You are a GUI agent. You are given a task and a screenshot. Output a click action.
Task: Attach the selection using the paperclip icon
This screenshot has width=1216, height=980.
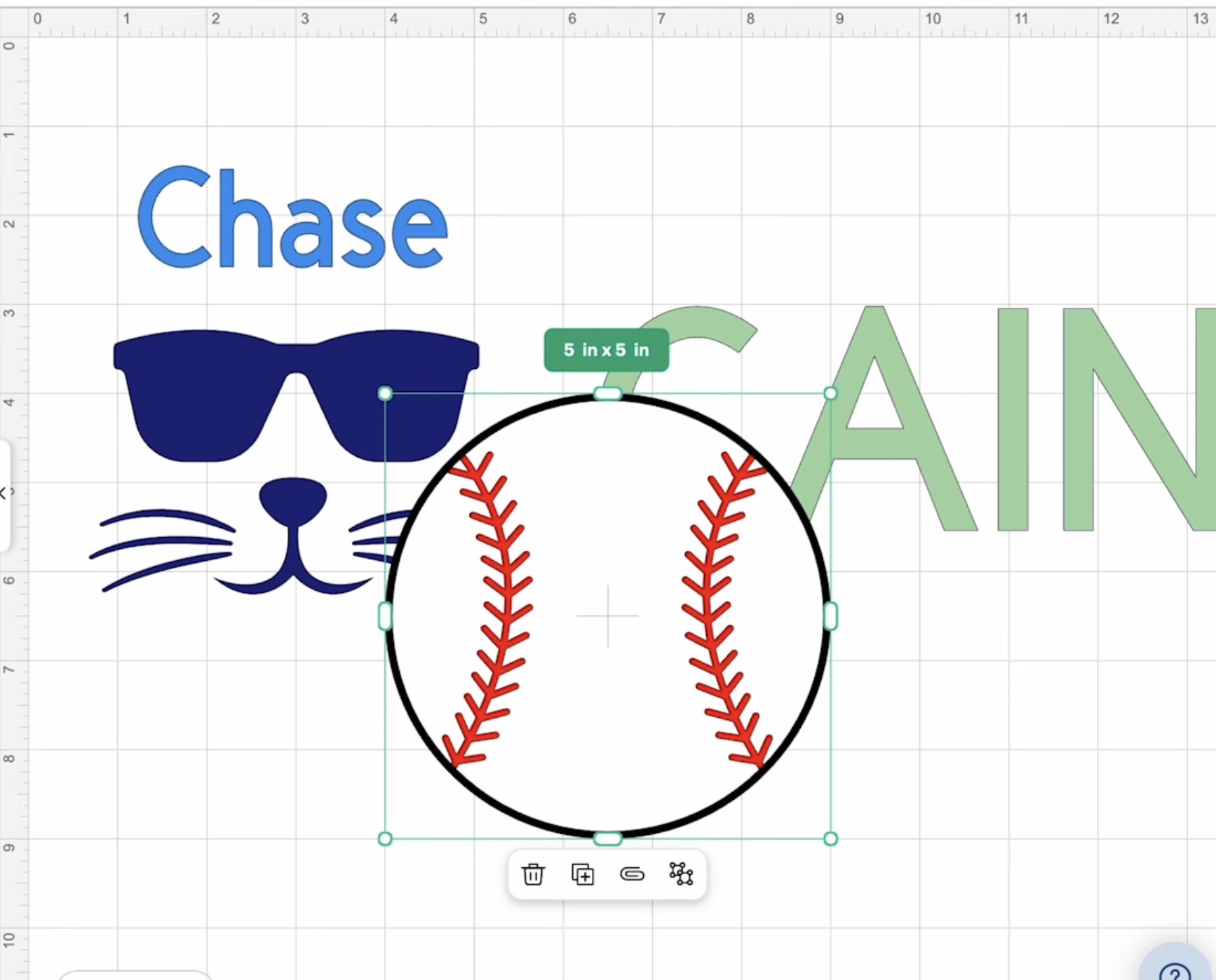632,874
